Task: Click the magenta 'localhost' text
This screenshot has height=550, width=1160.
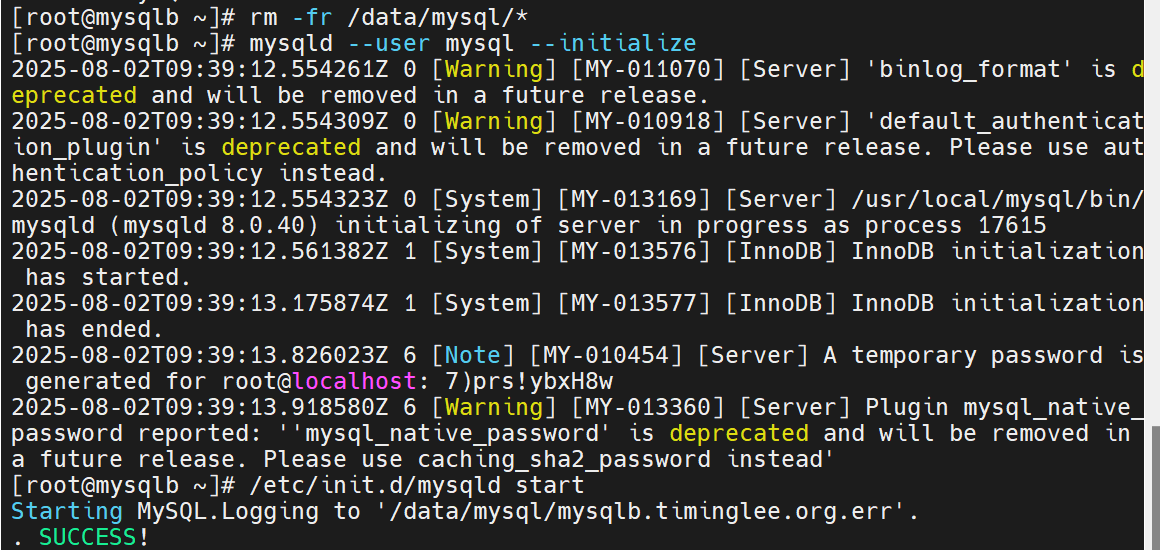Action: [354, 382]
